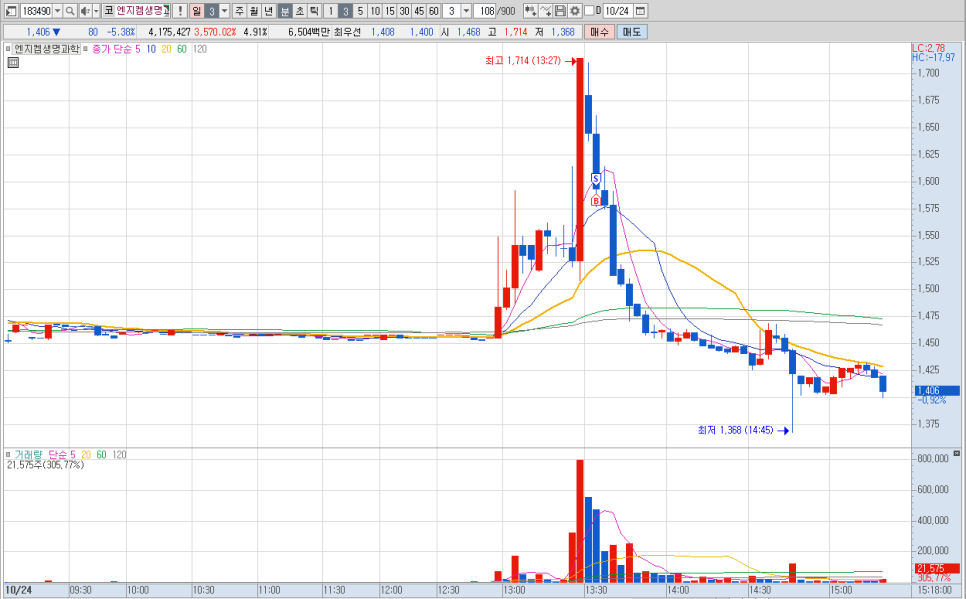Click the green 60 moving average color label
The width and height of the screenshot is (966, 599).
182,49
